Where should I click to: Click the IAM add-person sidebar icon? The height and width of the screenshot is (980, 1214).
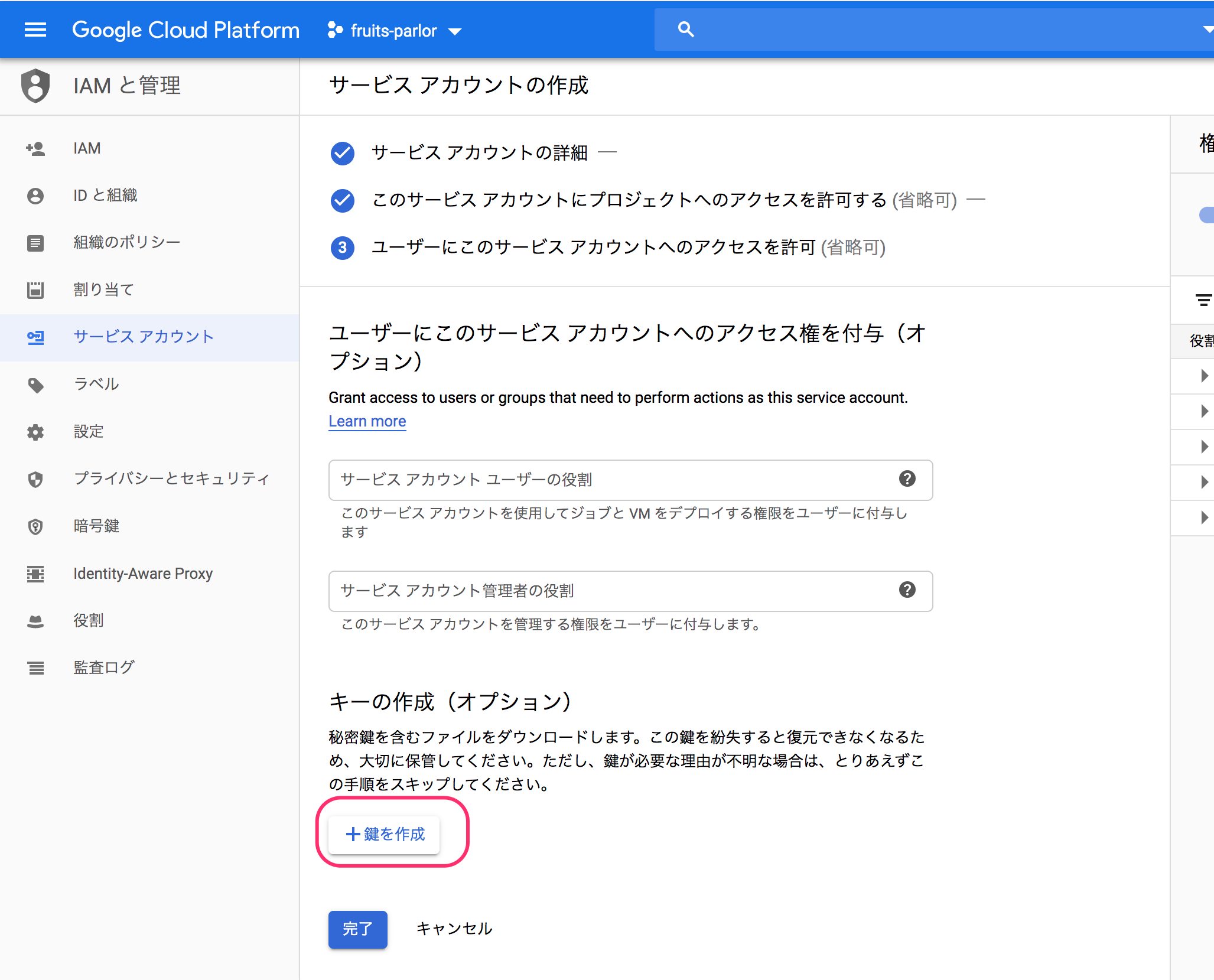click(x=35, y=148)
